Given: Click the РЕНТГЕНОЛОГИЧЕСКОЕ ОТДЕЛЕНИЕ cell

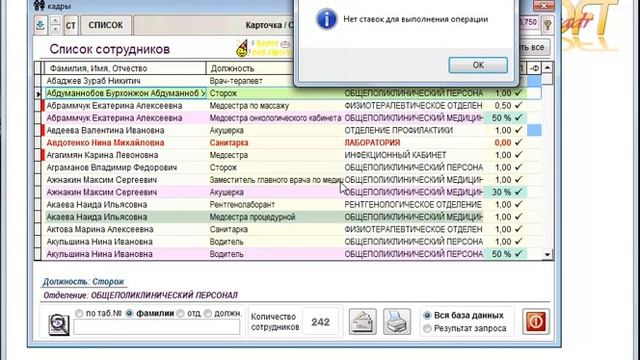Looking at the screenshot, I should (413, 204).
